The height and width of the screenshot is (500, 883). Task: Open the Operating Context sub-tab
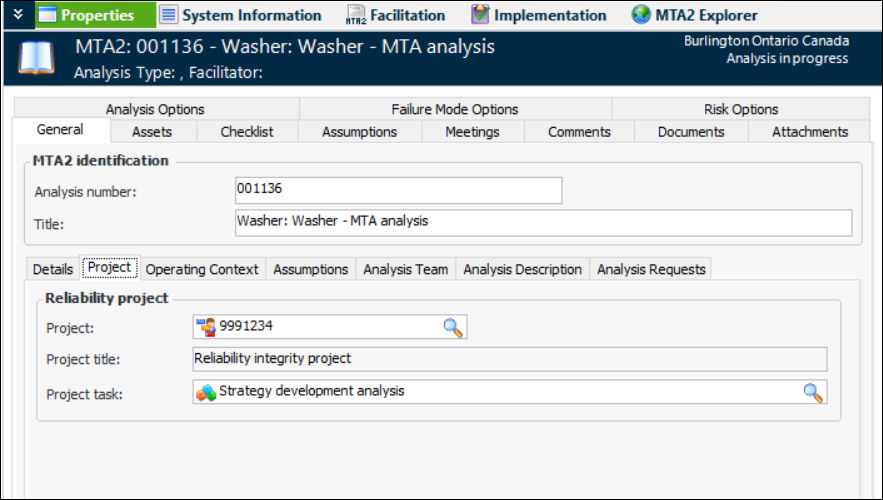point(202,269)
